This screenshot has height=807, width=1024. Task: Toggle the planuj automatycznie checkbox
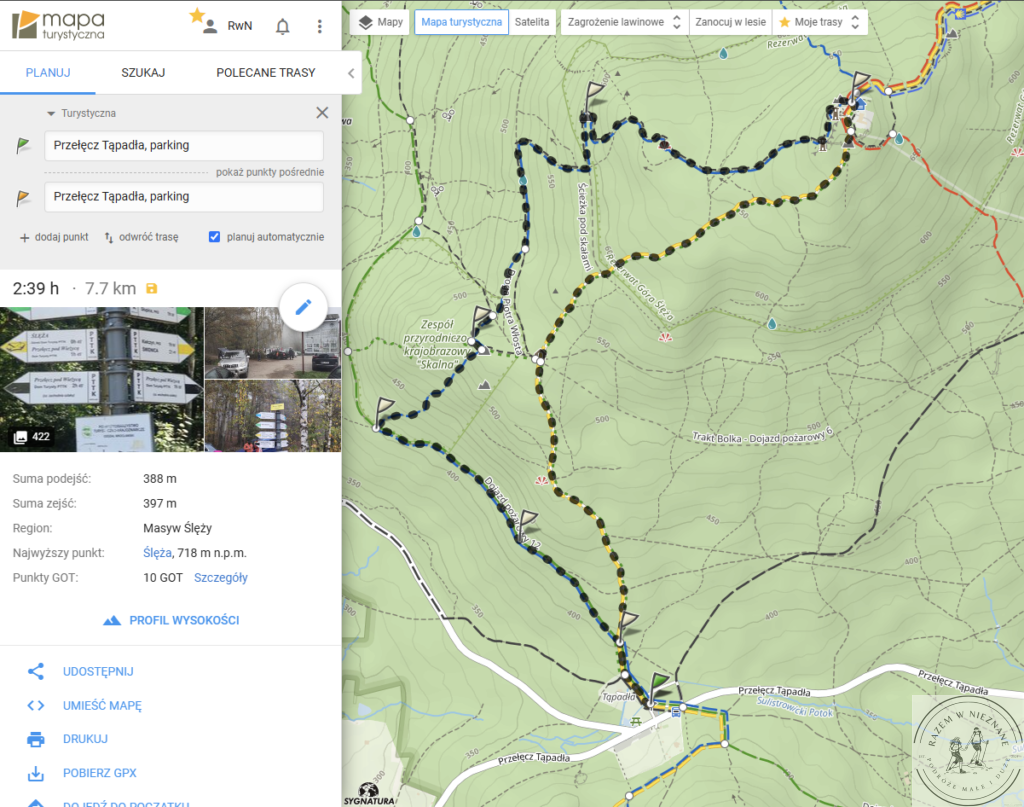pyautogui.click(x=214, y=237)
